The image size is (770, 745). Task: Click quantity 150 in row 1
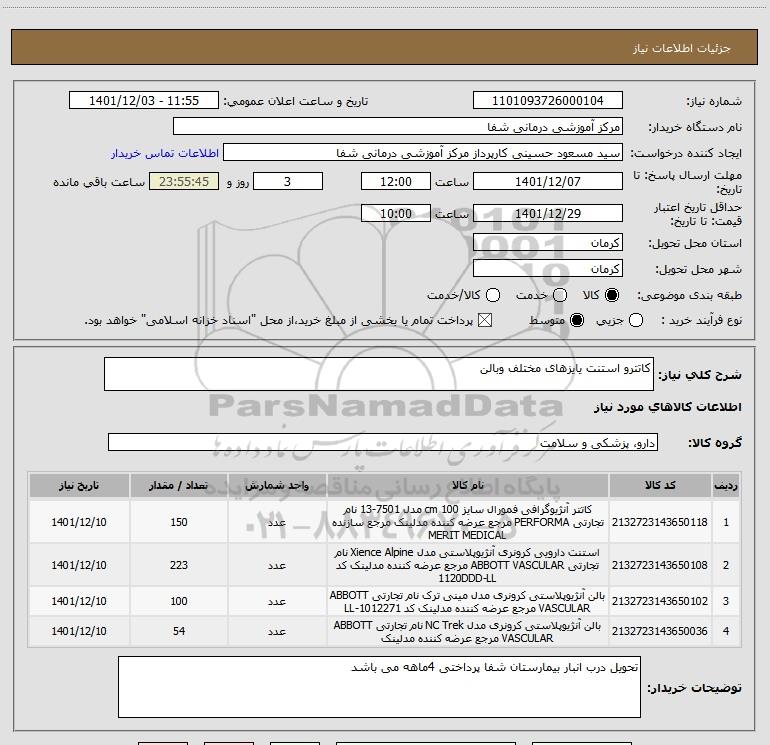179,522
